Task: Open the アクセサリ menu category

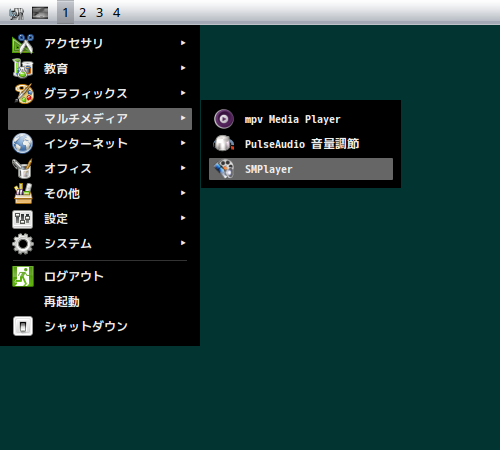Action: 100,43
